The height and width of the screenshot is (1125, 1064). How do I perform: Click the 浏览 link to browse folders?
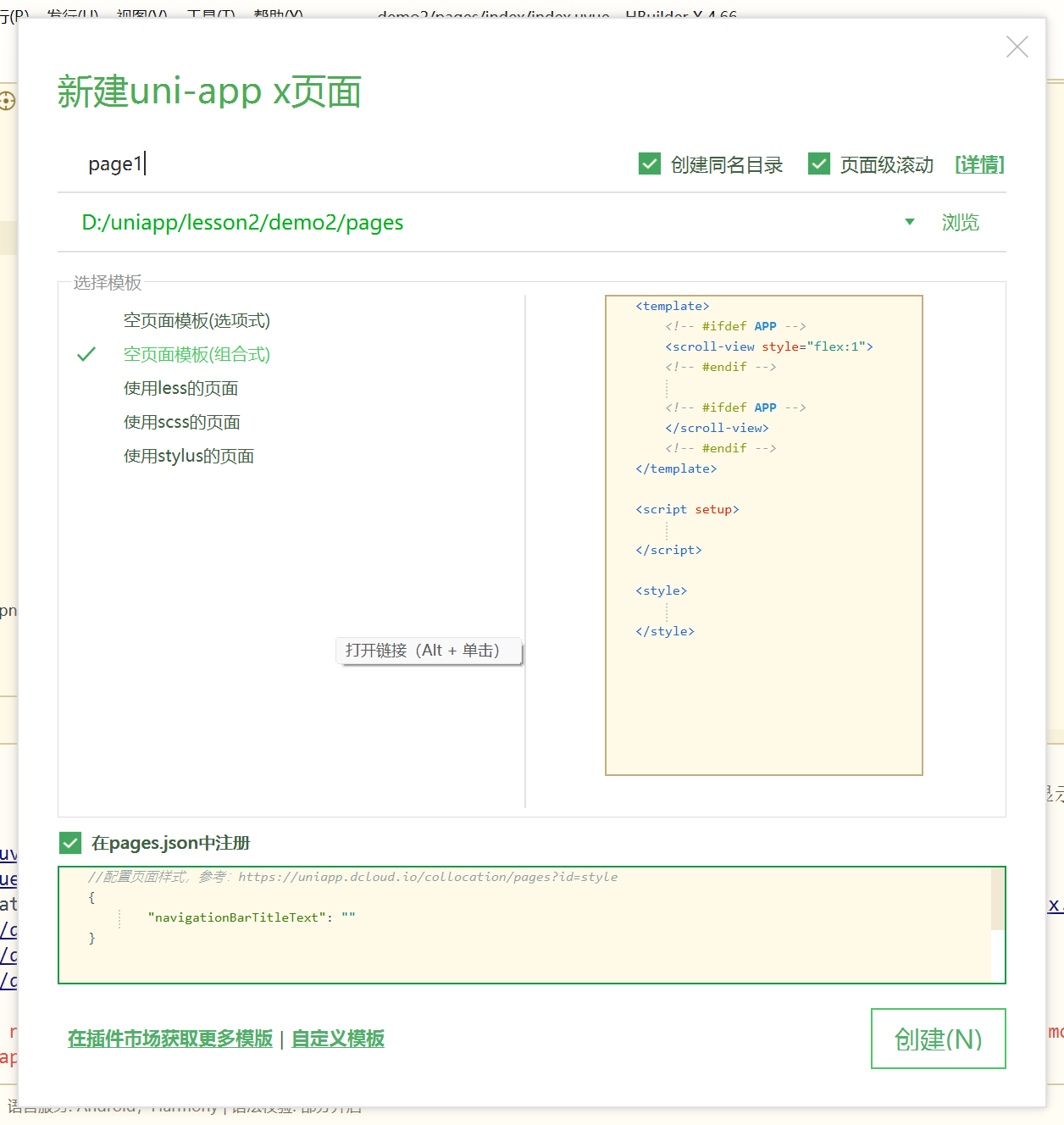pos(960,222)
